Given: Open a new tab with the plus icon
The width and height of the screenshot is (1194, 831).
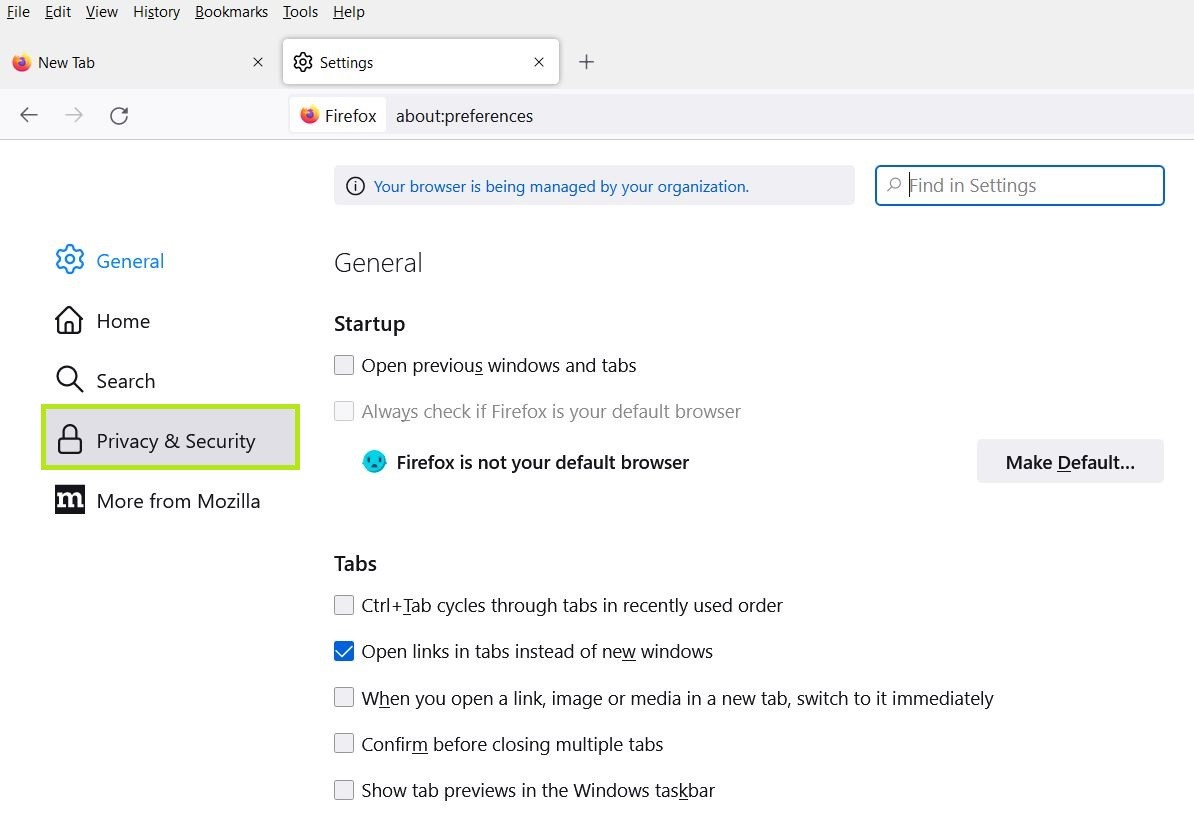Looking at the screenshot, I should (x=586, y=62).
